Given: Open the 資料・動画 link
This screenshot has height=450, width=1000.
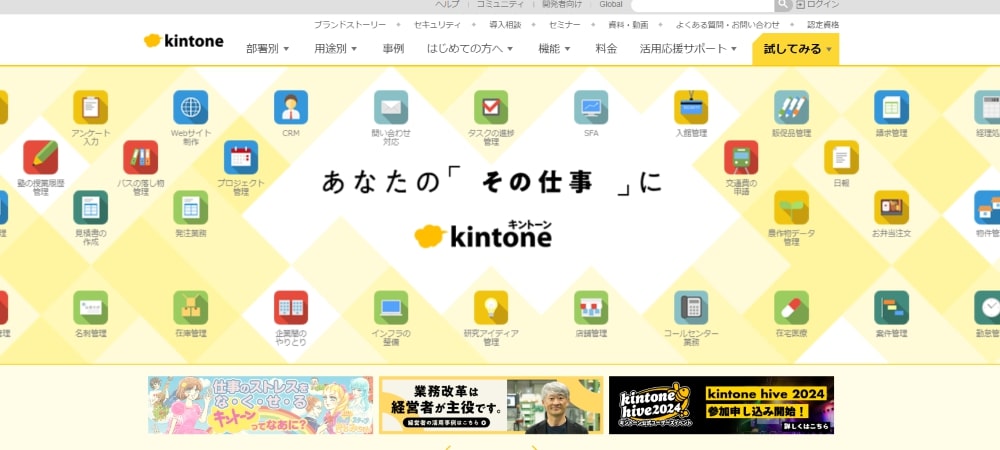Looking at the screenshot, I should click(x=628, y=25).
